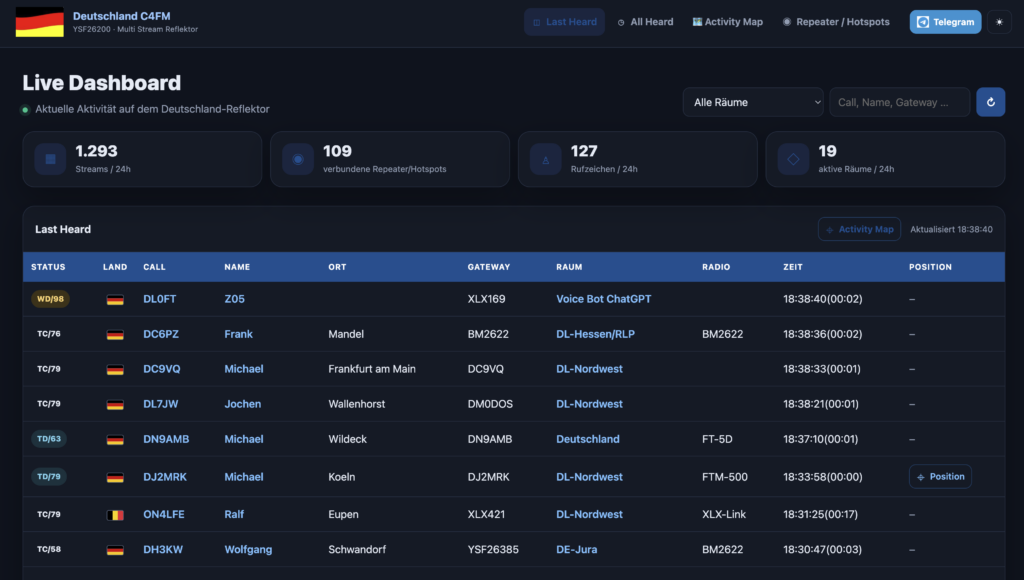Open the Last Heard tab
1024x580 pixels.
pos(564,22)
